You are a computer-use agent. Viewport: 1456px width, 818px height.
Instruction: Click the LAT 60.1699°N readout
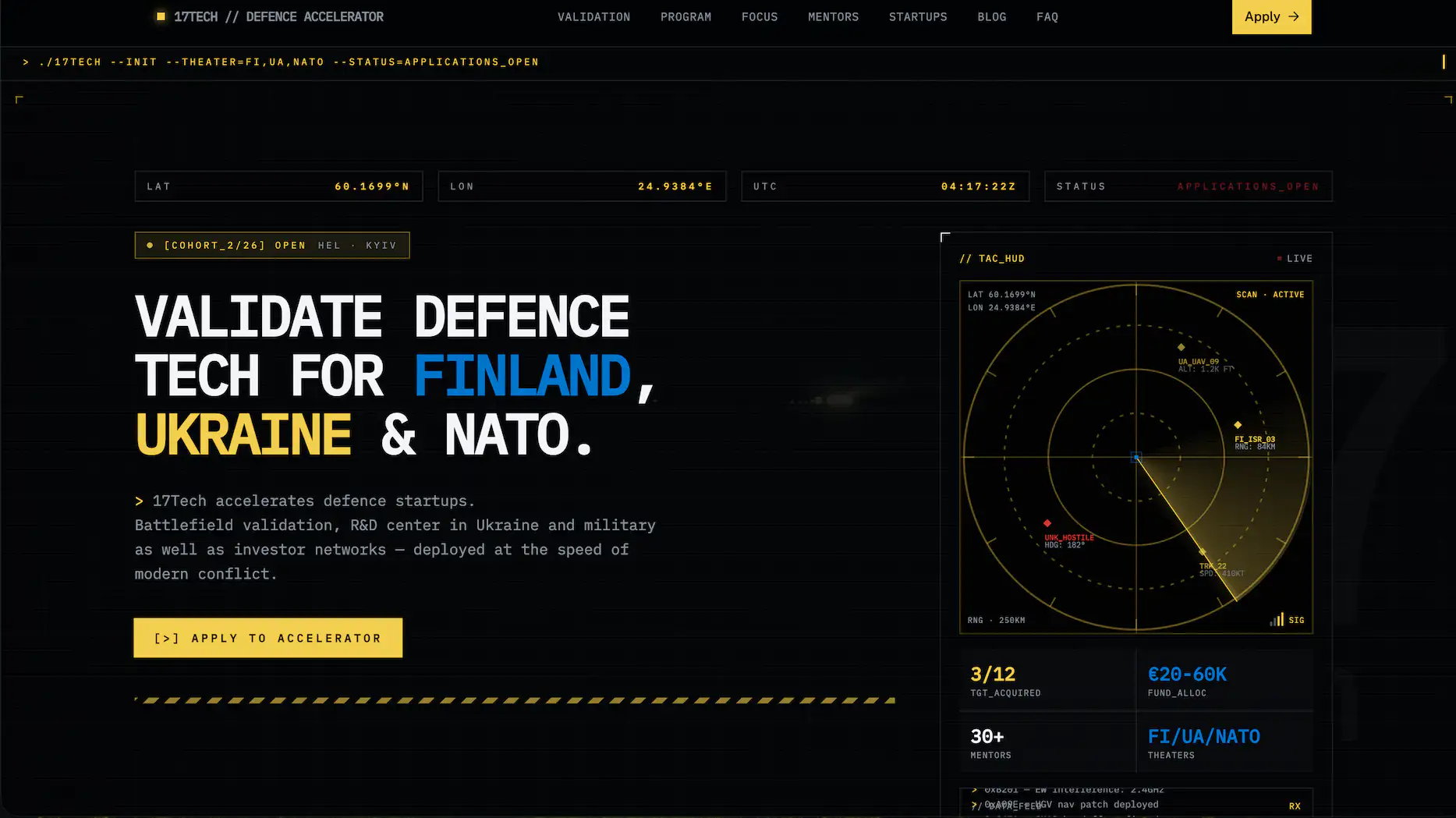pyautogui.click(x=278, y=186)
